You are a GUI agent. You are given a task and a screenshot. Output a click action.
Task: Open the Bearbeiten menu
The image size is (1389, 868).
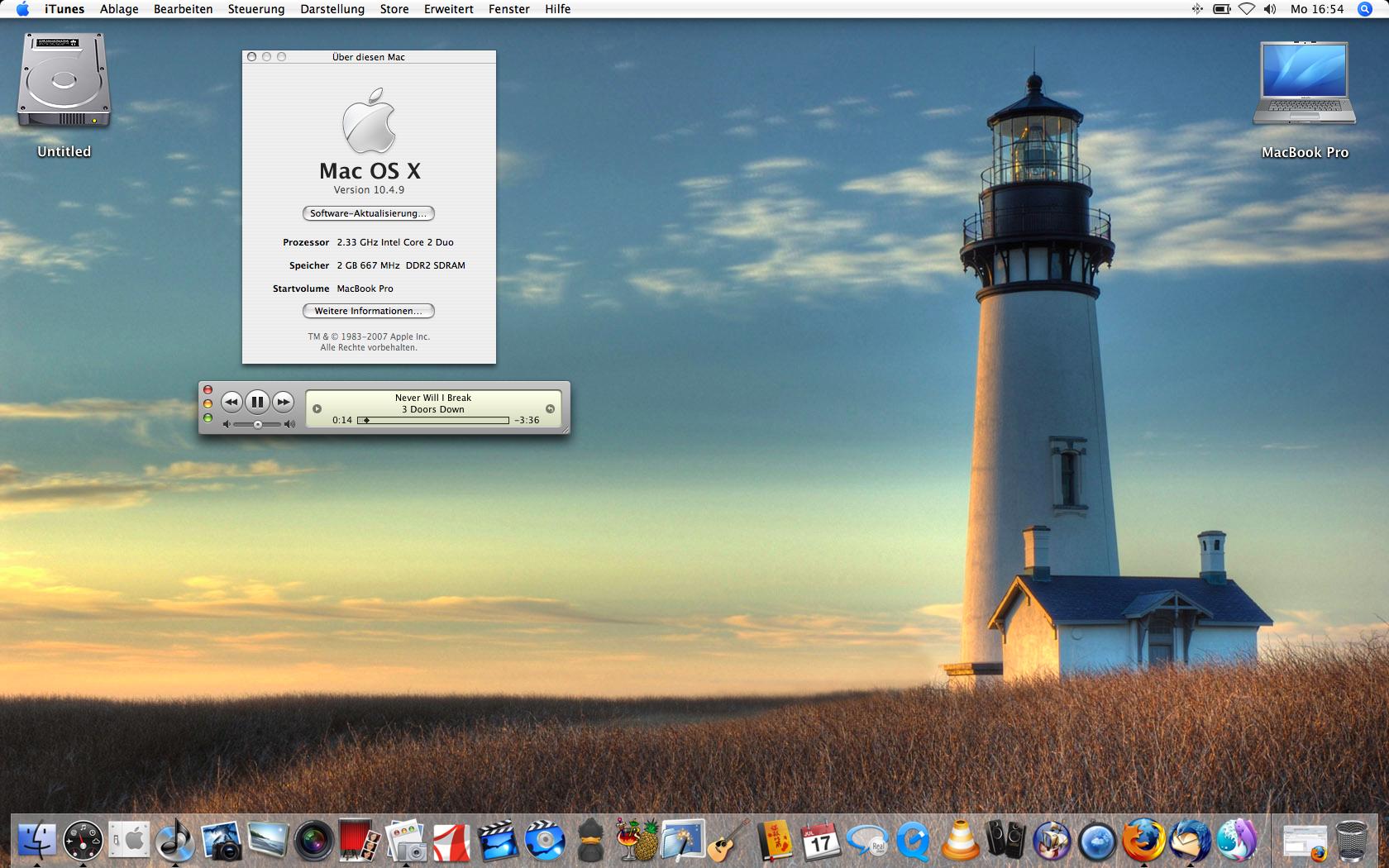pyautogui.click(x=183, y=9)
